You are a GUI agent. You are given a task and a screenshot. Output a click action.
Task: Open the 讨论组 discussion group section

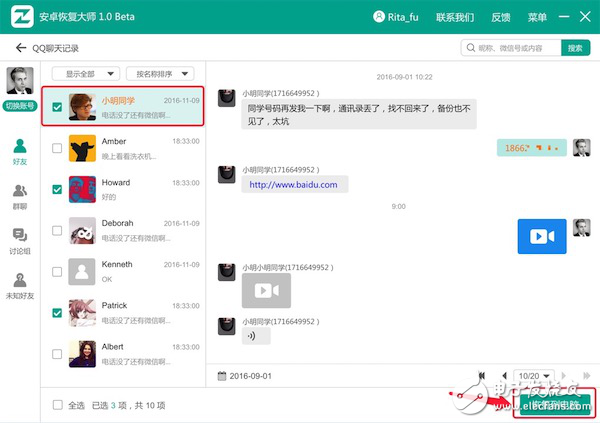[x=20, y=239]
